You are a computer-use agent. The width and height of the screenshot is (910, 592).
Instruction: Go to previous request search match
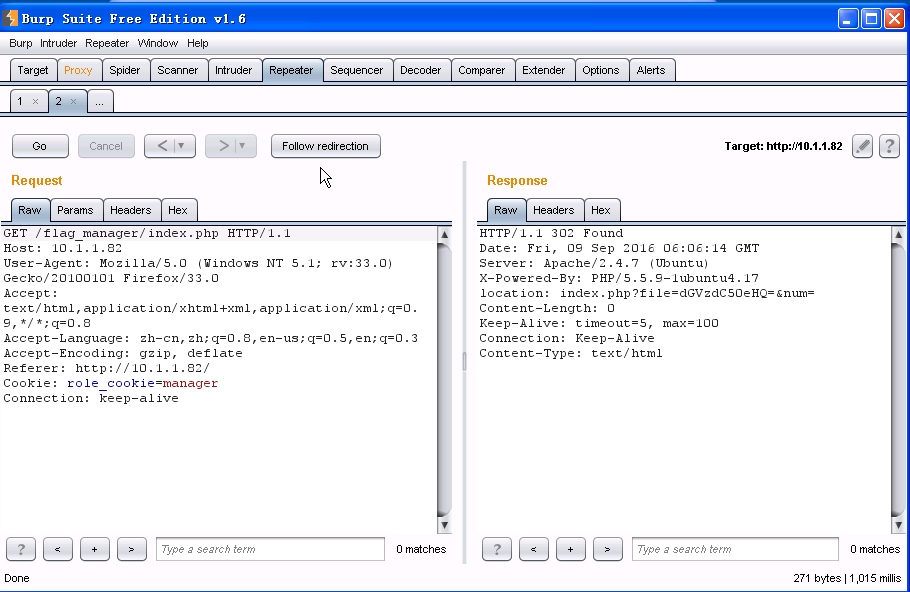click(57, 549)
